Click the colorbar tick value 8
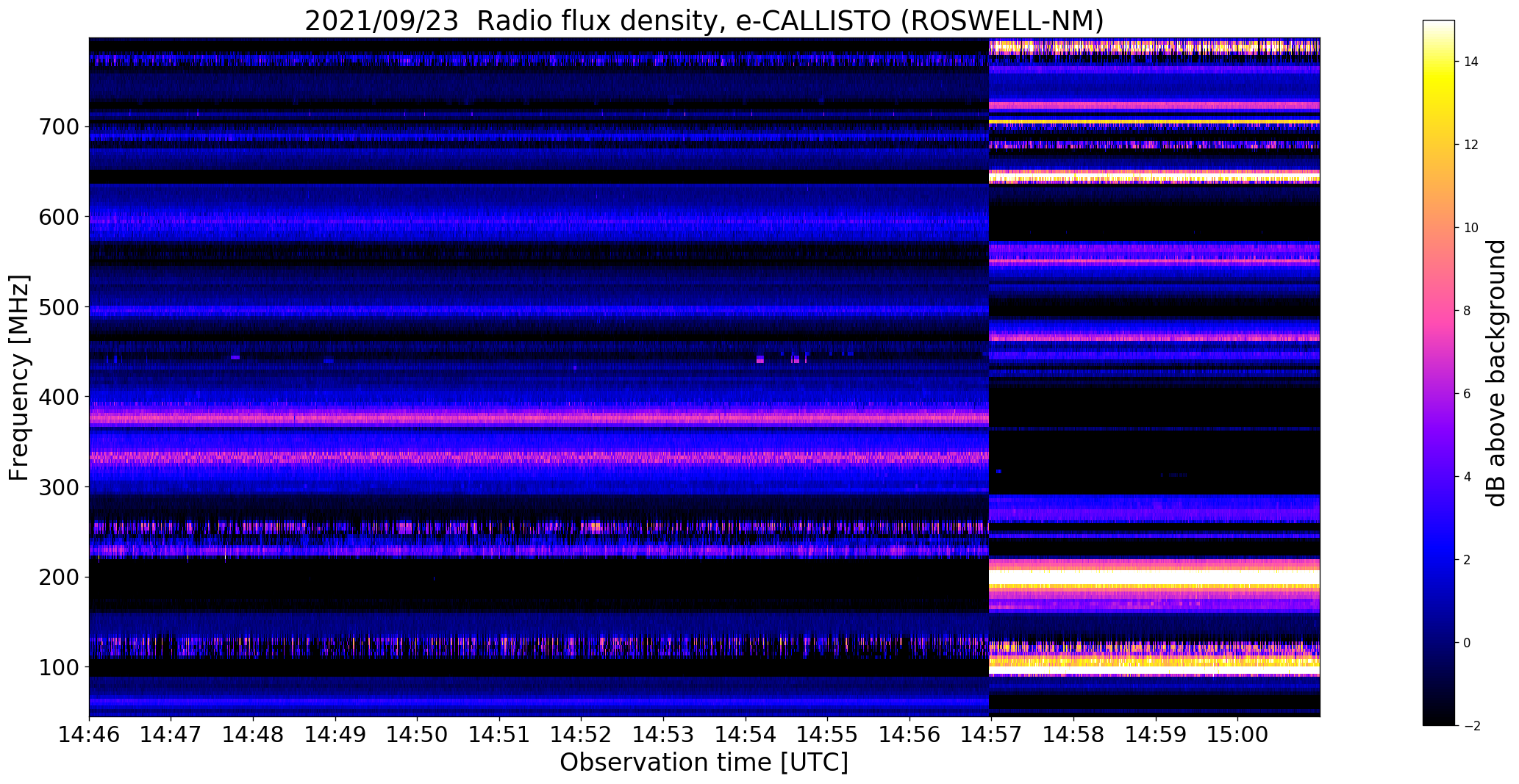 1467,311
